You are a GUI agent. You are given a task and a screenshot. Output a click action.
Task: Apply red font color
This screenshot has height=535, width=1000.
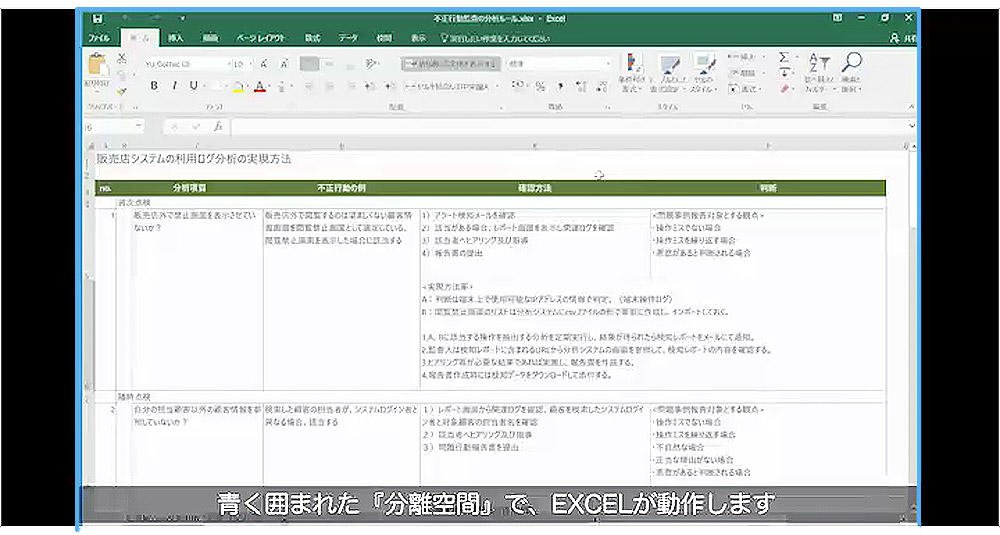pyautogui.click(x=260, y=86)
